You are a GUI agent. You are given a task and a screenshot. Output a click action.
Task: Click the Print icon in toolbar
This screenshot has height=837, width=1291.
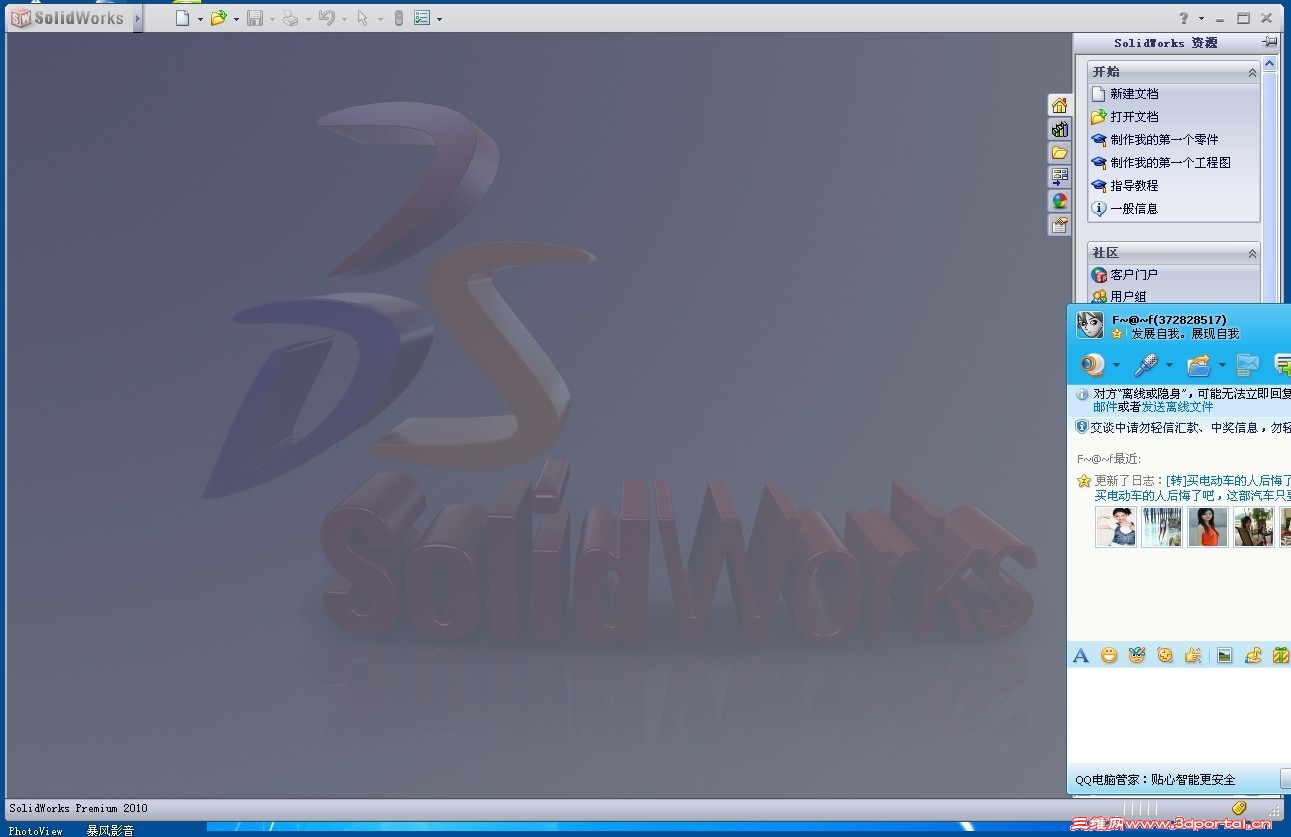[x=290, y=18]
